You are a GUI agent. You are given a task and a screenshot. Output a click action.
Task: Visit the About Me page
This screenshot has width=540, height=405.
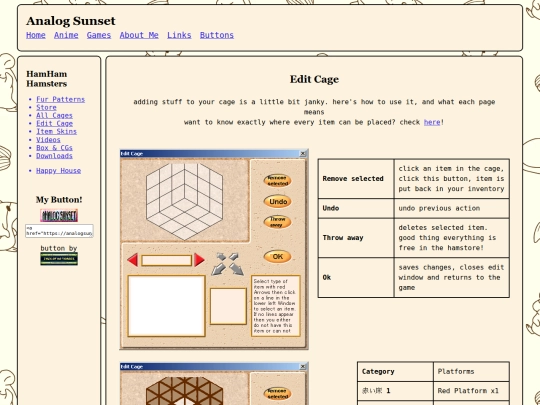pos(139,35)
